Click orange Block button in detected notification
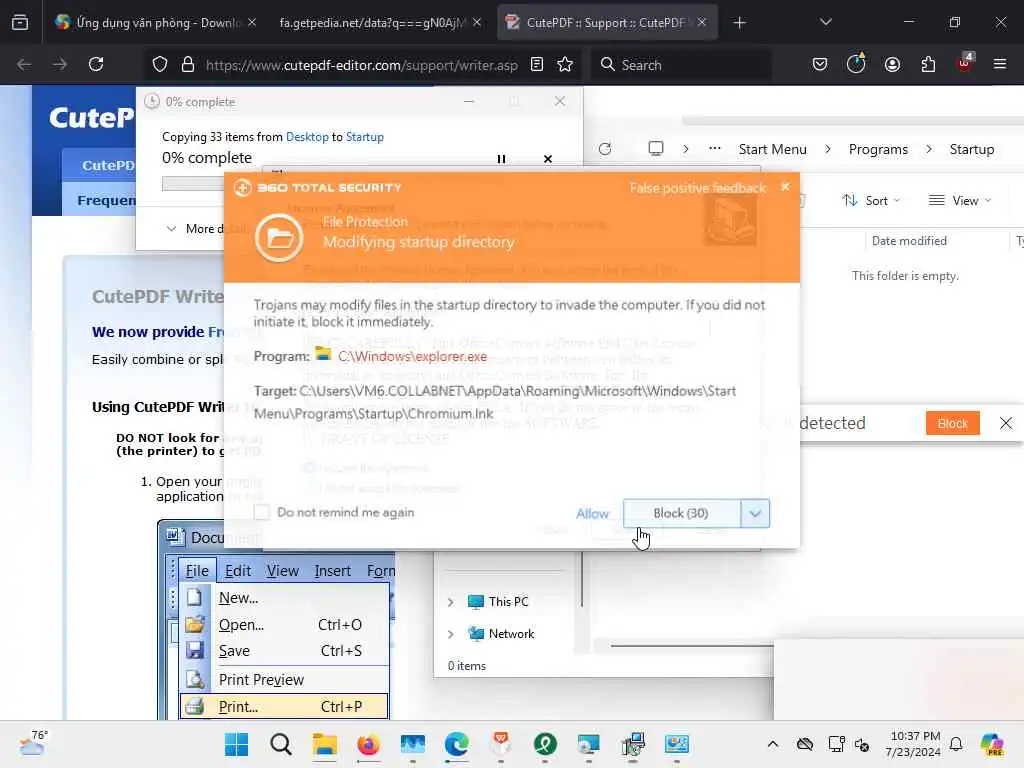1024x768 pixels. 952,423
